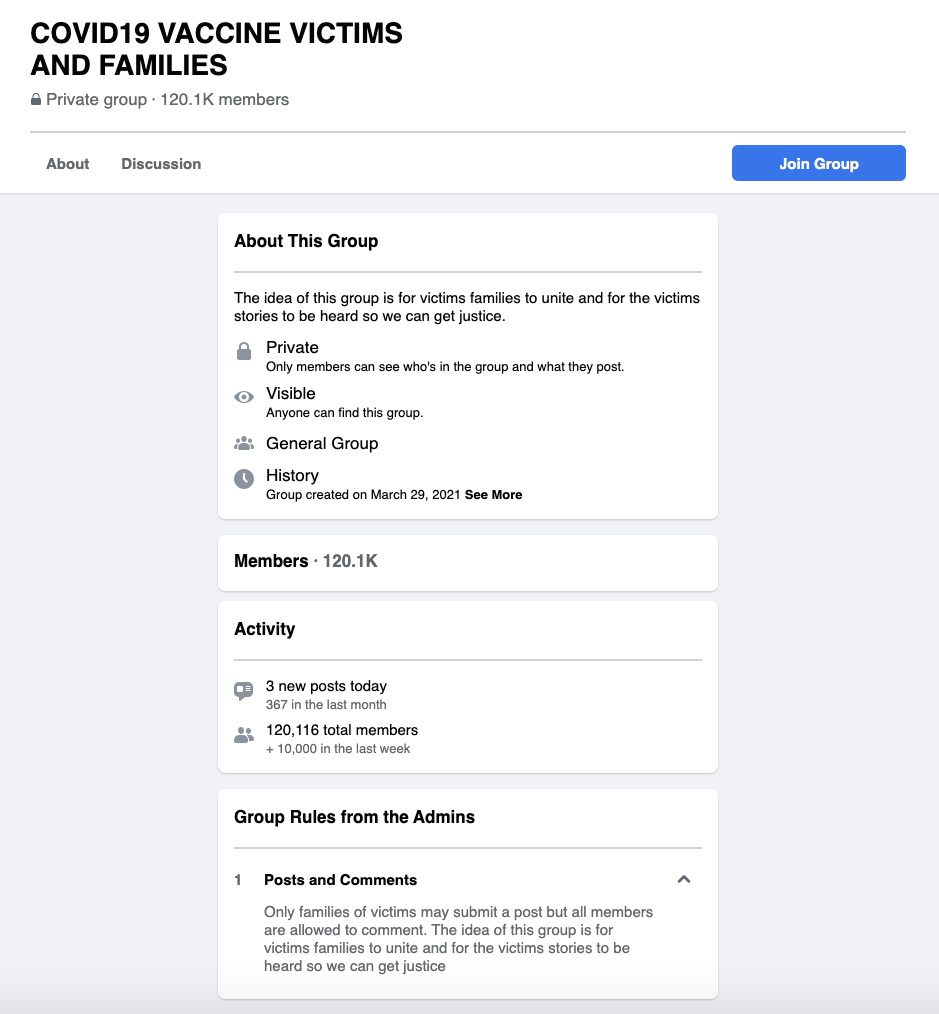Screen dimensions: 939x1014
Task: Click See More in group History
Action: (493, 495)
